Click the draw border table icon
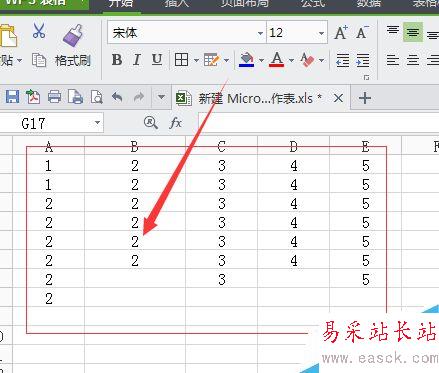The width and height of the screenshot is (439, 373). point(212,60)
